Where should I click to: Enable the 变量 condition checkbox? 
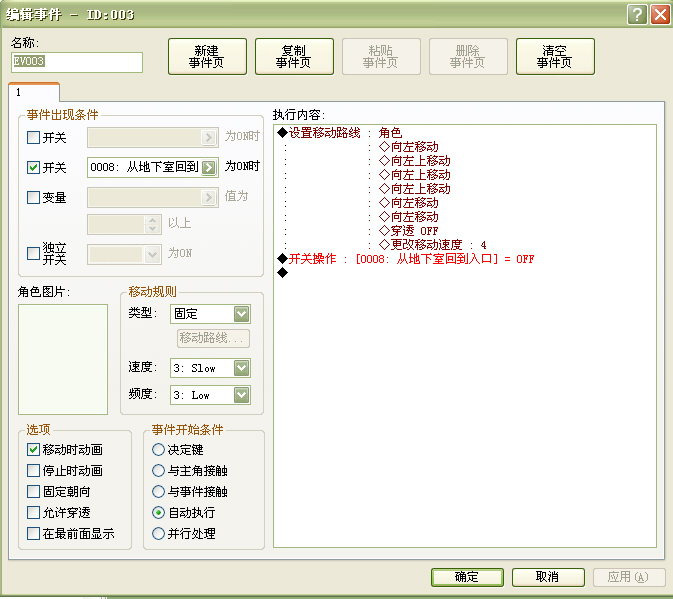tap(33, 197)
